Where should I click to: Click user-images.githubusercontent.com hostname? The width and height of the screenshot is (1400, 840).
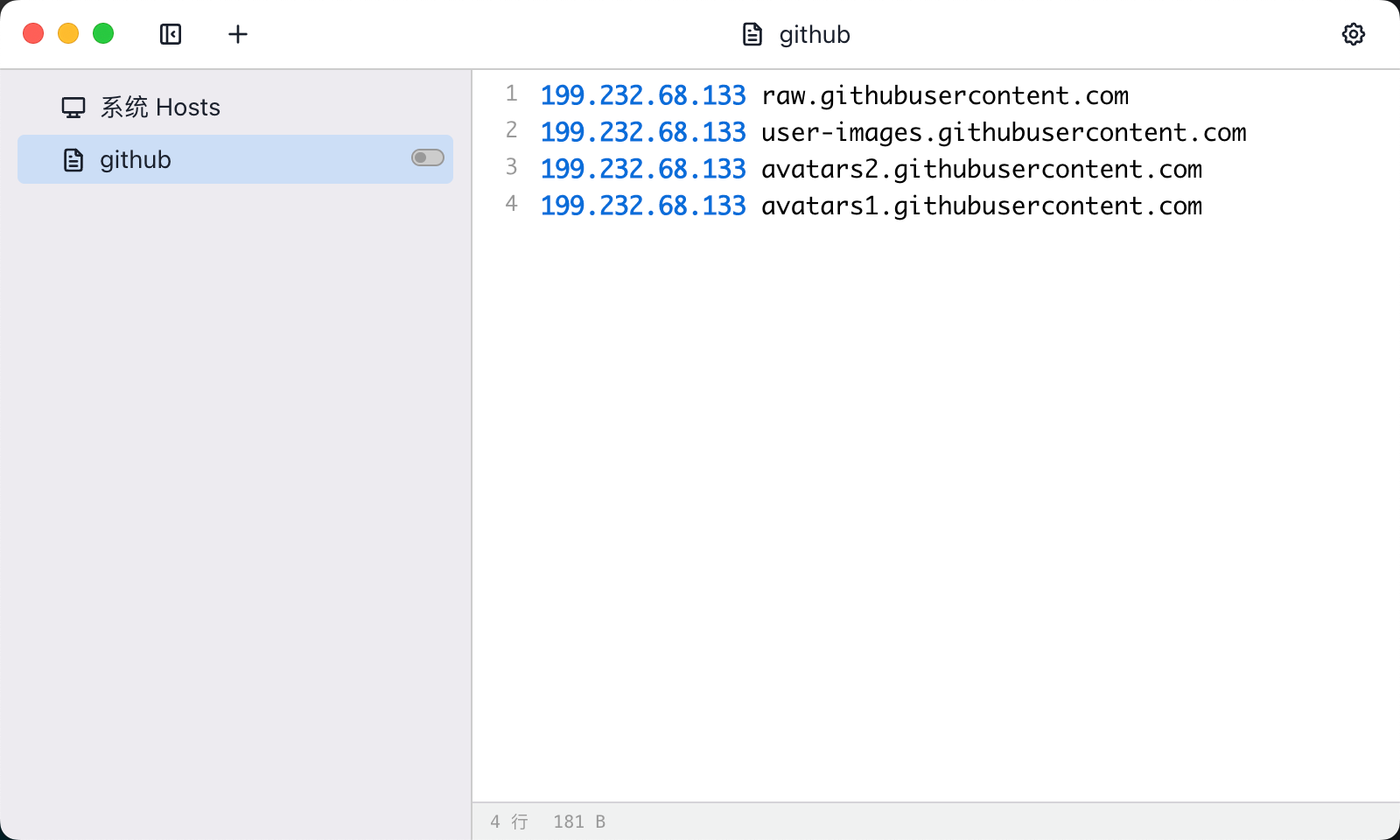pos(1004,132)
